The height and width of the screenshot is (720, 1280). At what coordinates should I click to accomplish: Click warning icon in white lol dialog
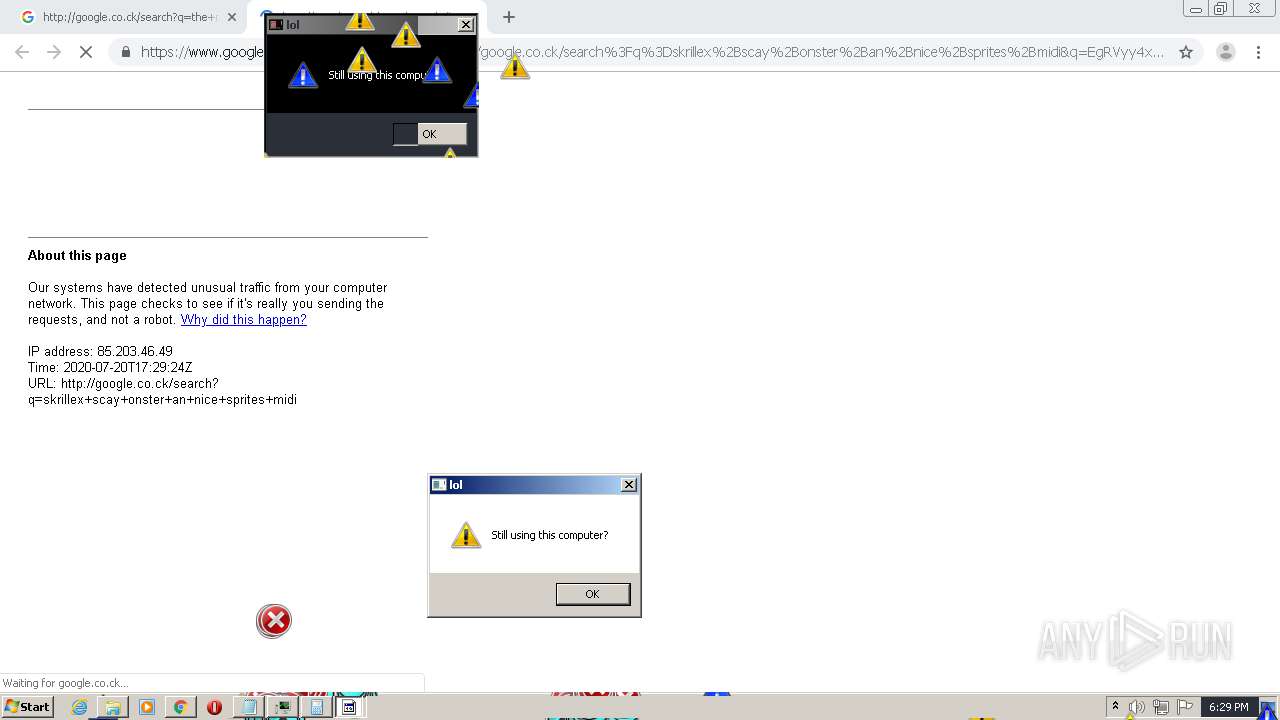pyautogui.click(x=466, y=535)
